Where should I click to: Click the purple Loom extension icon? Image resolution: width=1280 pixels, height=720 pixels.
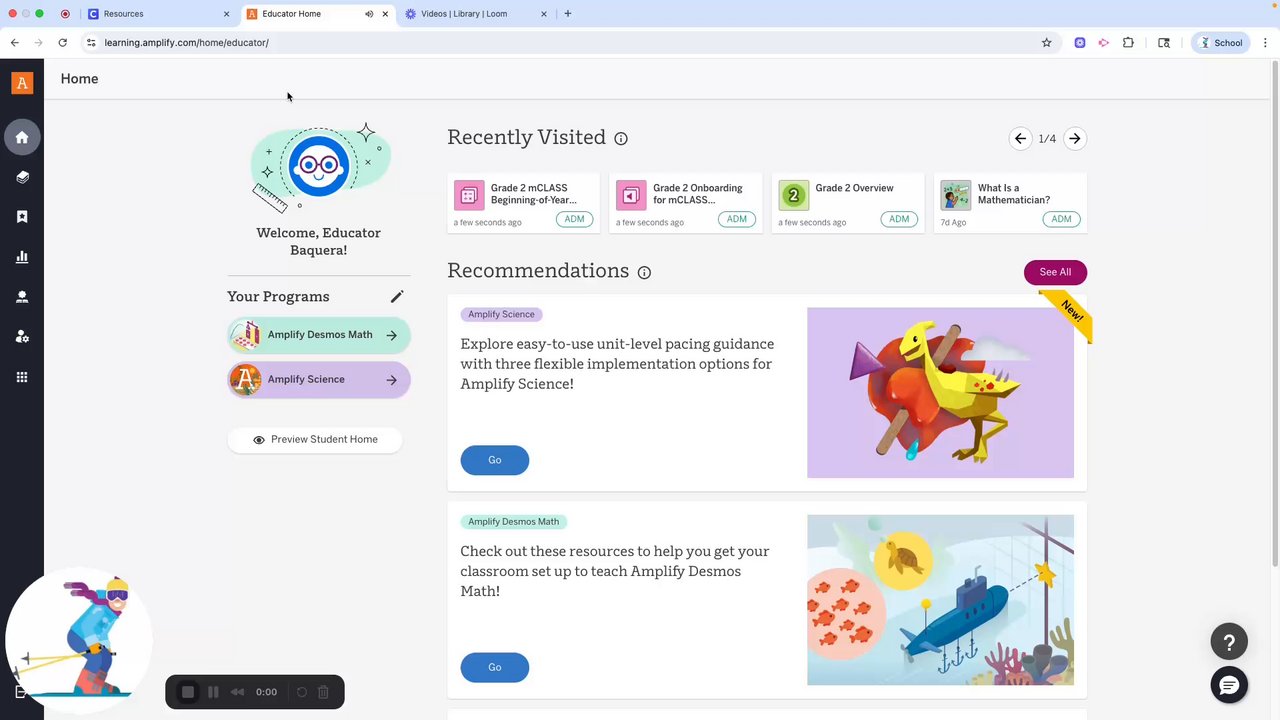click(1080, 43)
